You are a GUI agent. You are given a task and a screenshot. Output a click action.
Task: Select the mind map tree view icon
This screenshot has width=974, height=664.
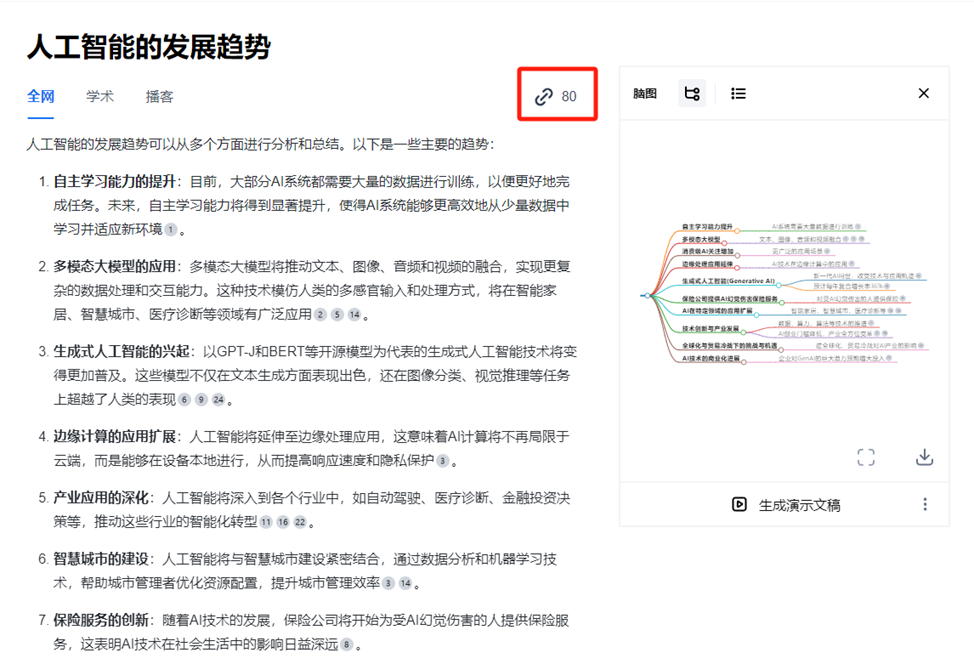692,93
